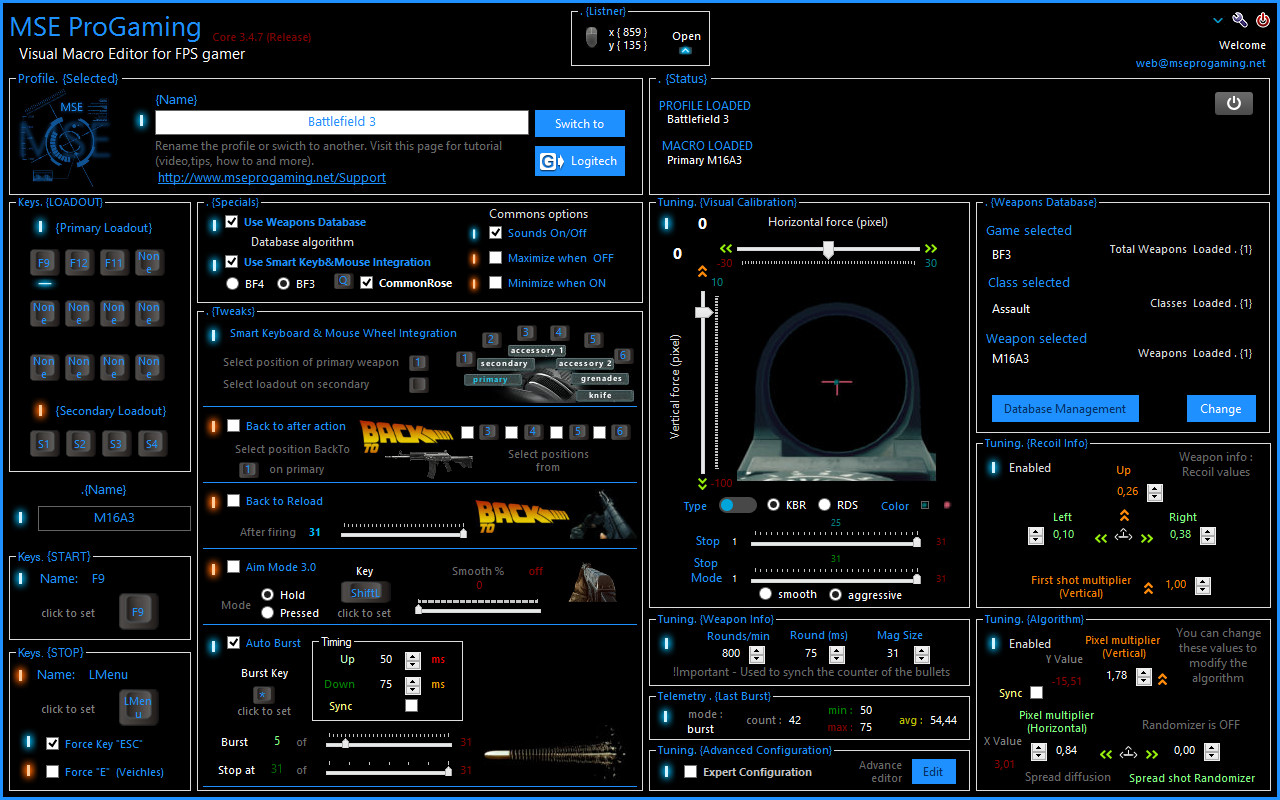The height and width of the screenshot is (800, 1280).
Task: Click the Vertical force slider handle
Action: click(x=705, y=313)
